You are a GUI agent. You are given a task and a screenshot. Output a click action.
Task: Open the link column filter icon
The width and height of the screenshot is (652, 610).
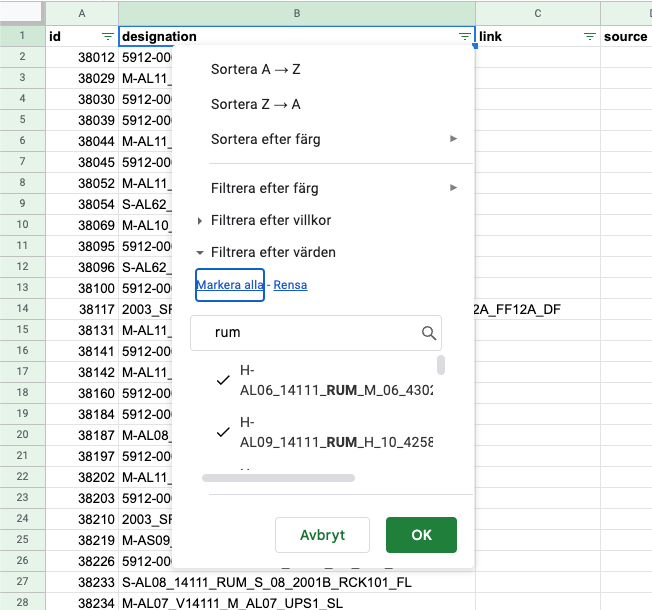pyautogui.click(x=590, y=37)
